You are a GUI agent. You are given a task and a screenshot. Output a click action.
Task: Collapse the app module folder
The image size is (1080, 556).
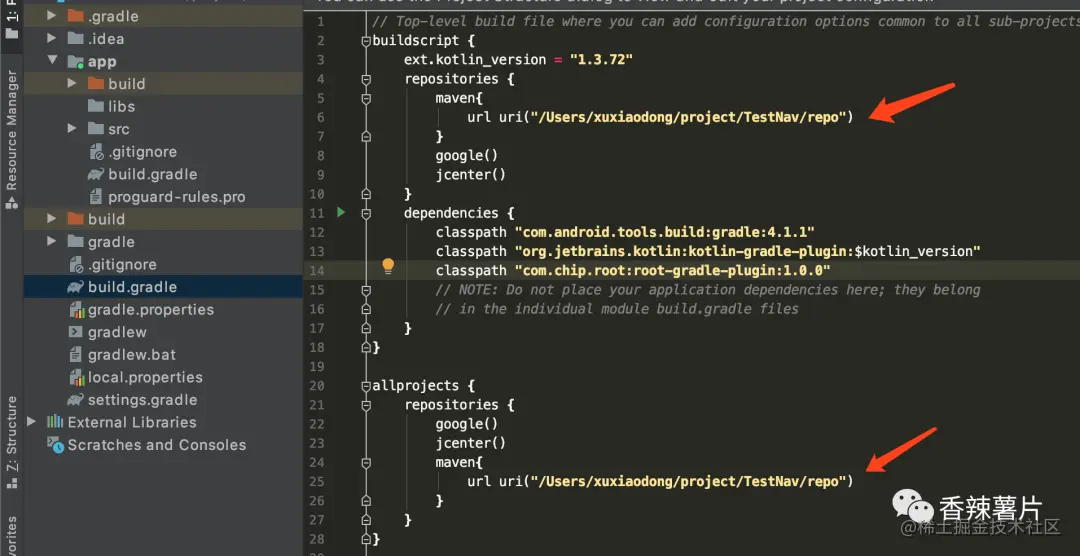(52, 61)
